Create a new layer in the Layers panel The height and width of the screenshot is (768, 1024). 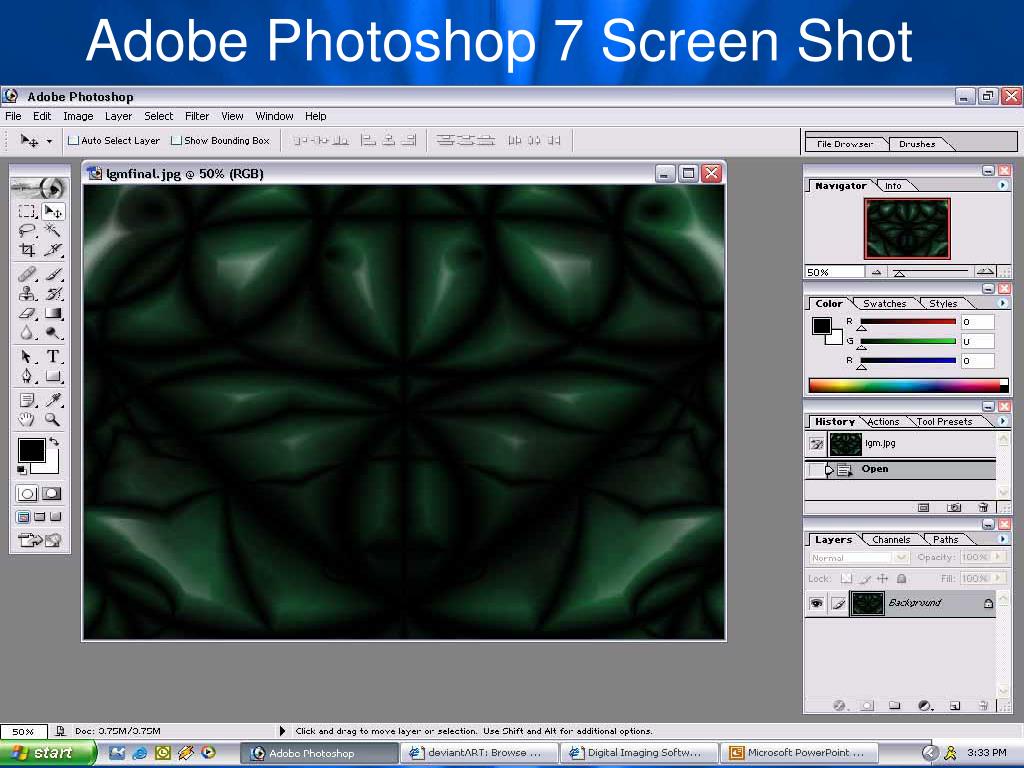click(x=955, y=705)
